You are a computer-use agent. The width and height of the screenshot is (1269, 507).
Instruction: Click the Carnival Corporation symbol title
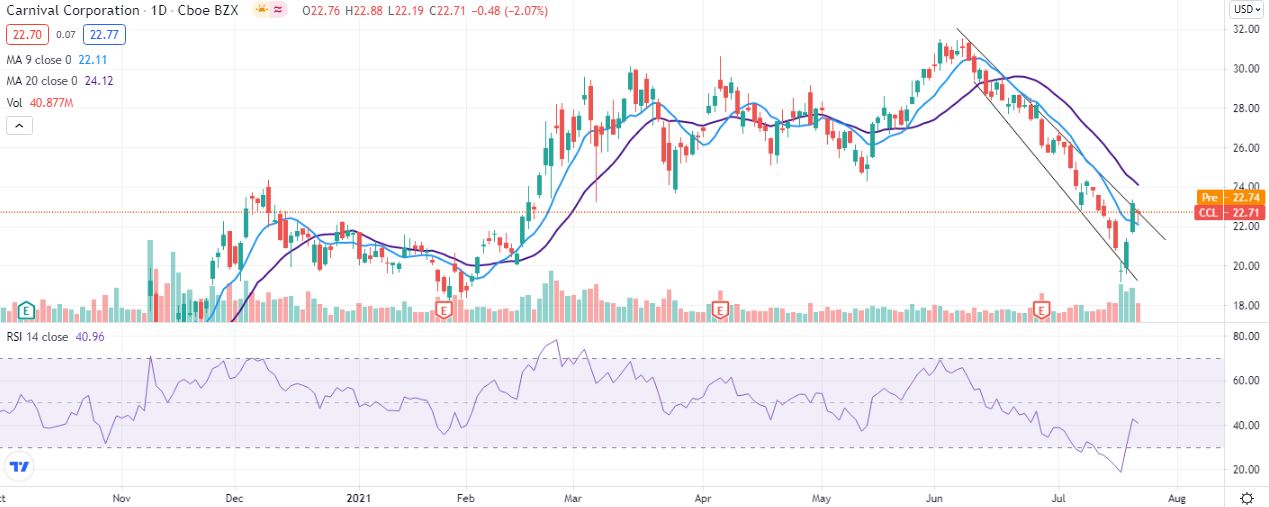[73, 10]
